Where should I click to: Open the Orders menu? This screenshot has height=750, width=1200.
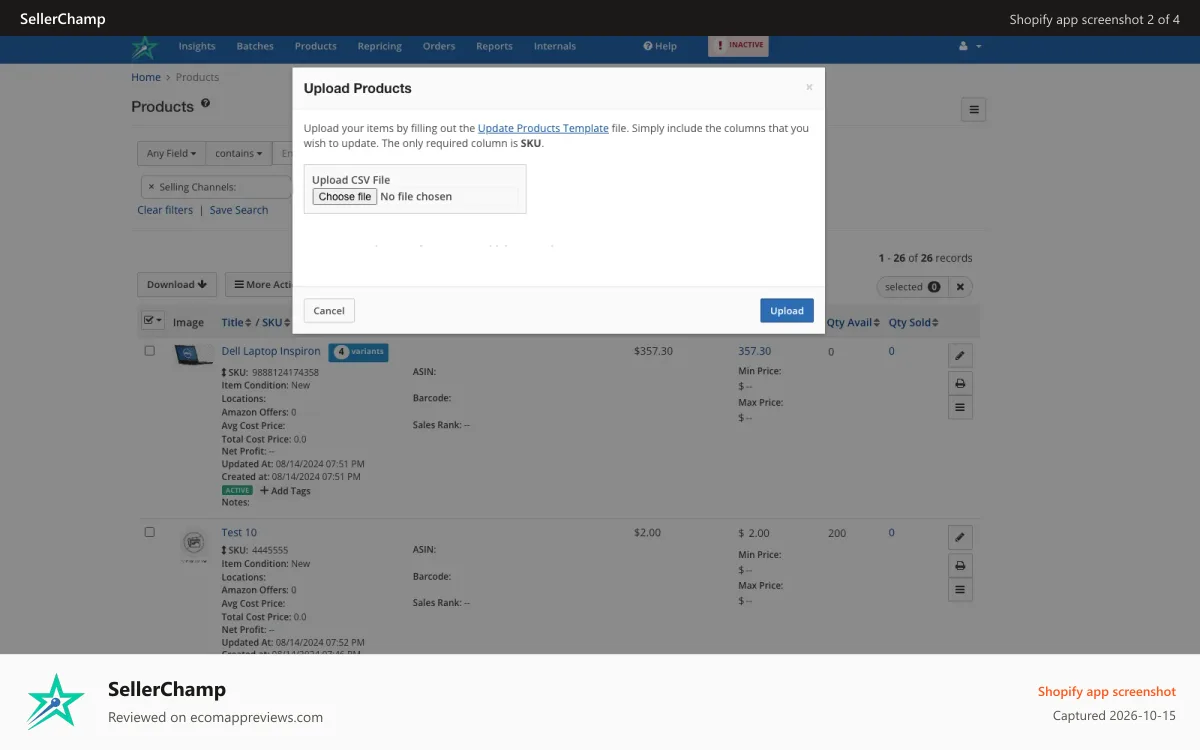tap(439, 46)
